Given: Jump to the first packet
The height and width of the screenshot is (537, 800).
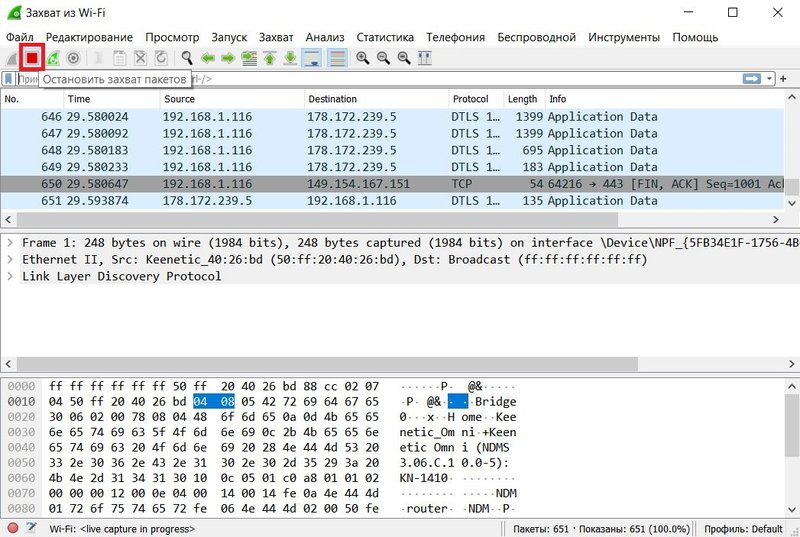Looking at the screenshot, I should (269, 58).
